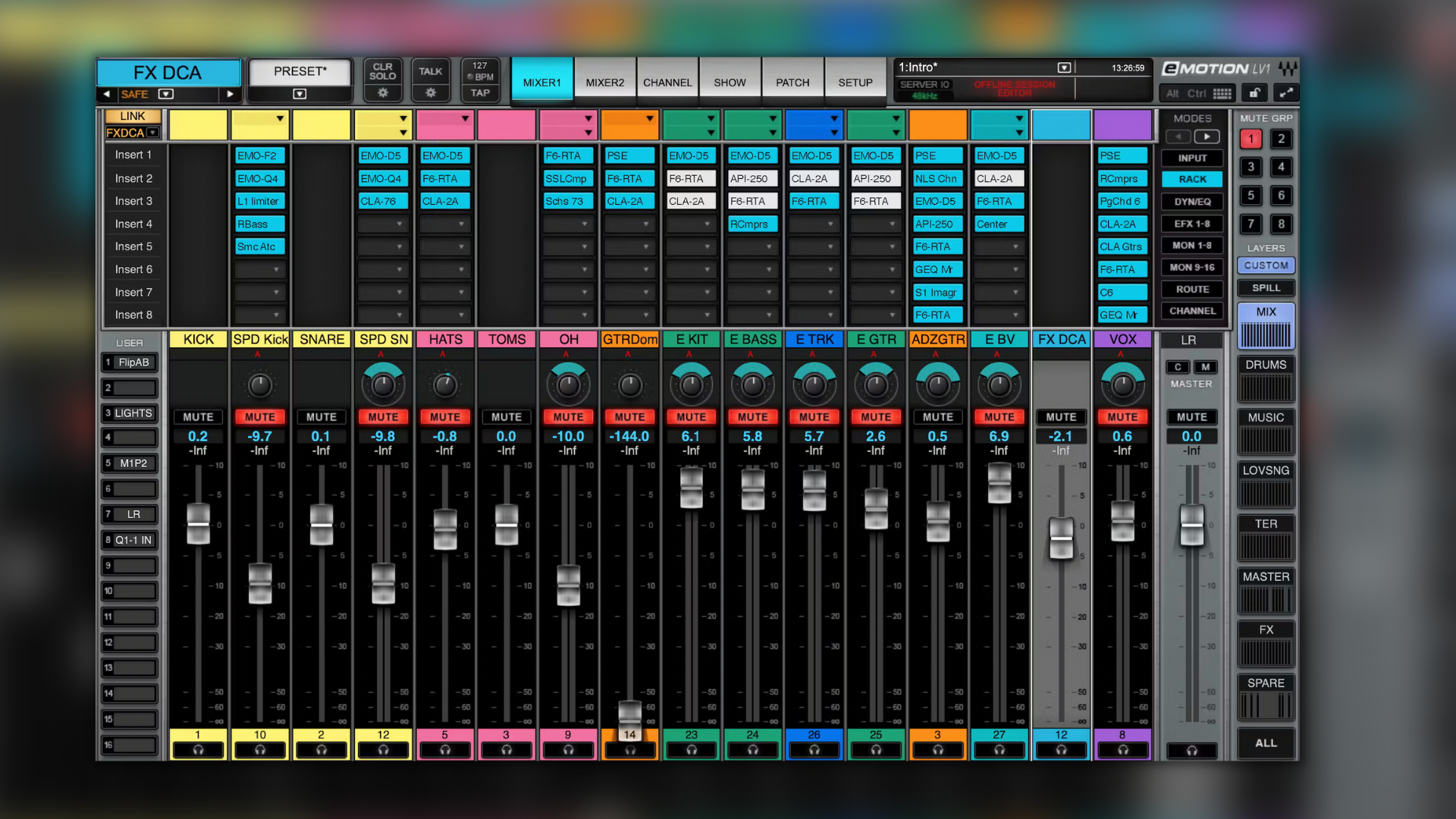Switch to the MIXER2 tab
The image size is (1456, 819).
(x=604, y=82)
